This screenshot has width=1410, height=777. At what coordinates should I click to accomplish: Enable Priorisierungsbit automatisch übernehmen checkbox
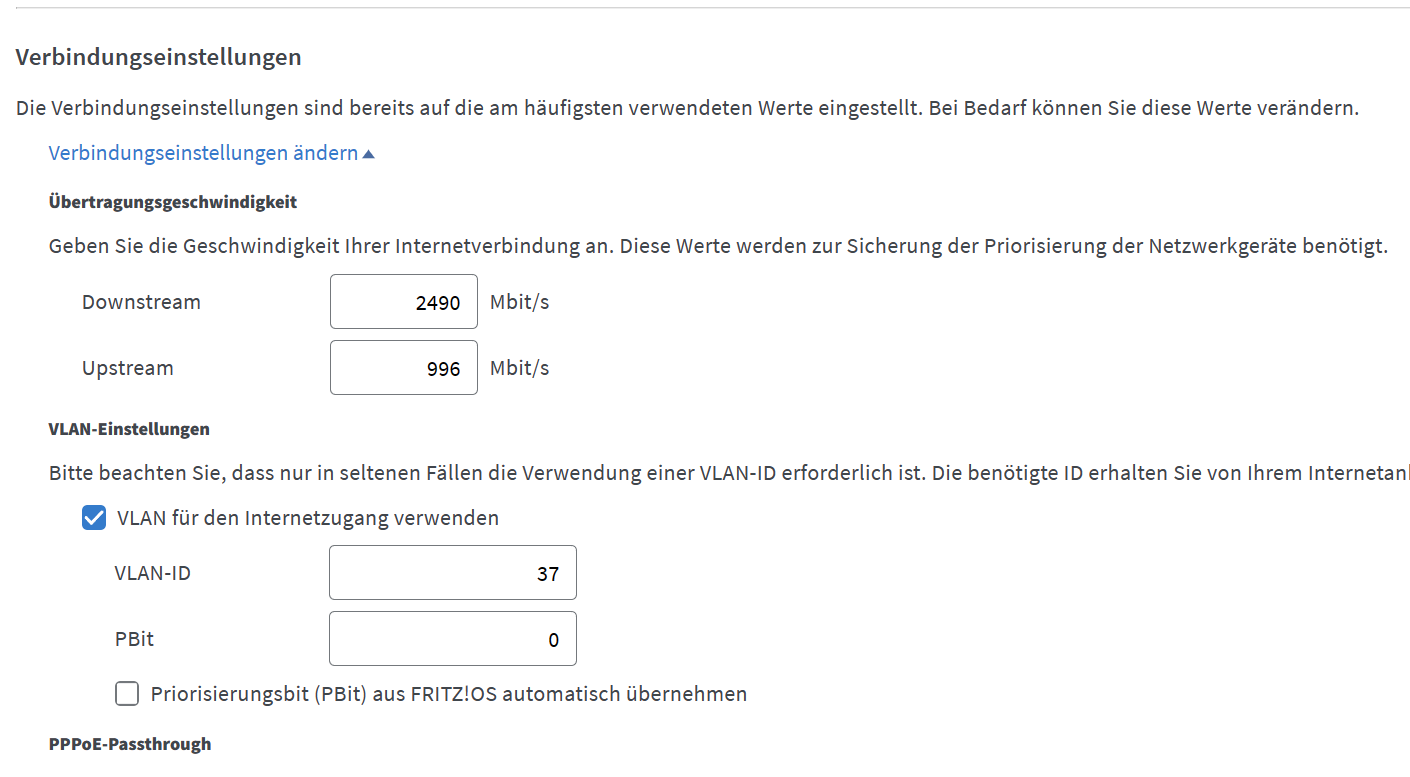click(x=127, y=693)
